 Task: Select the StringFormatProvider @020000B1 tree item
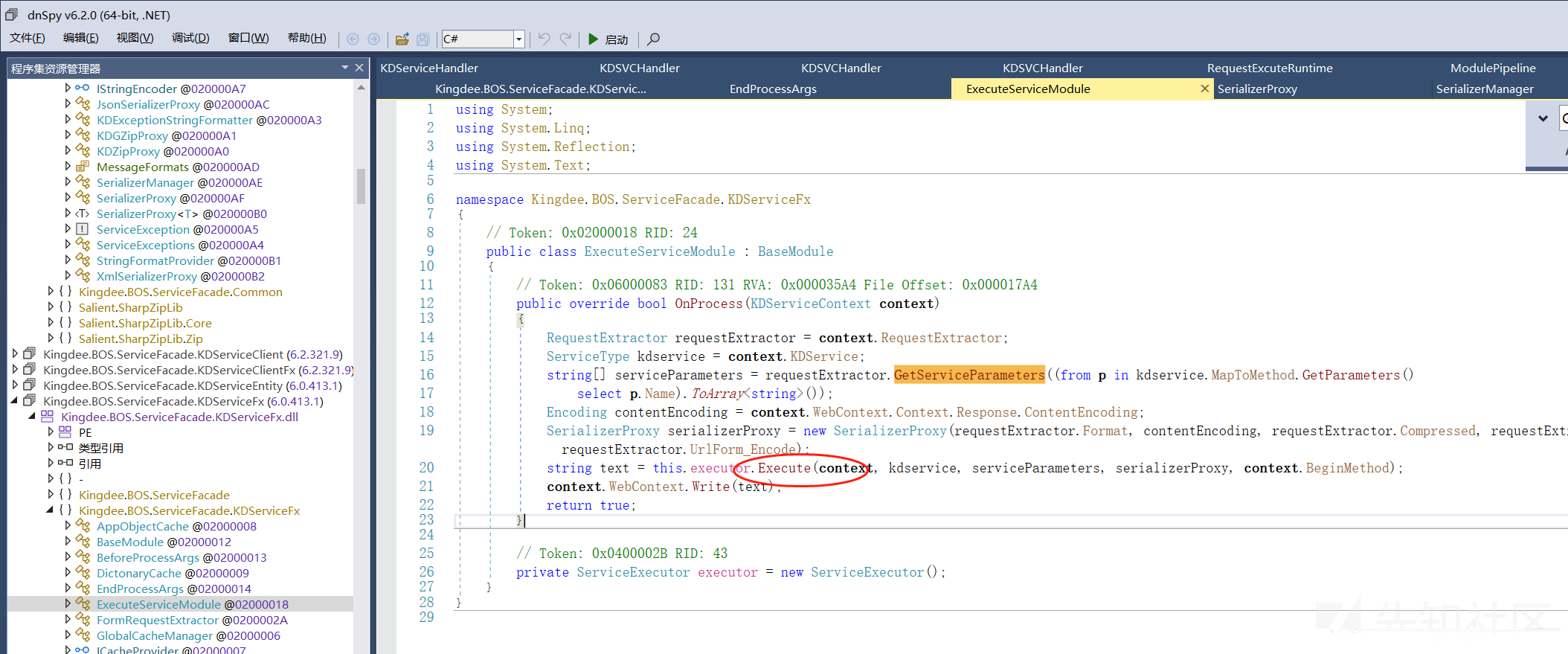[189, 260]
